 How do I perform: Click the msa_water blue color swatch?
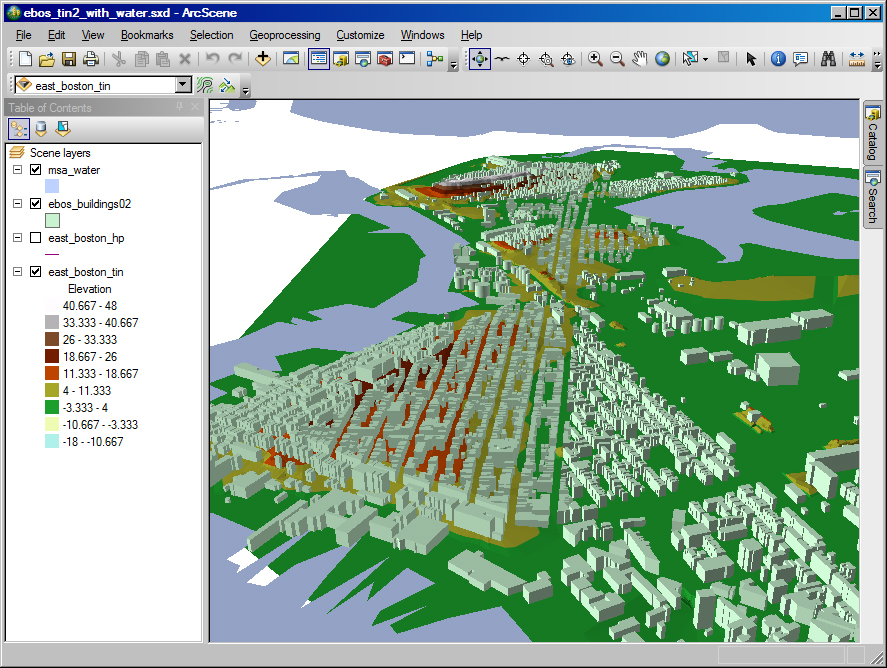click(x=51, y=186)
